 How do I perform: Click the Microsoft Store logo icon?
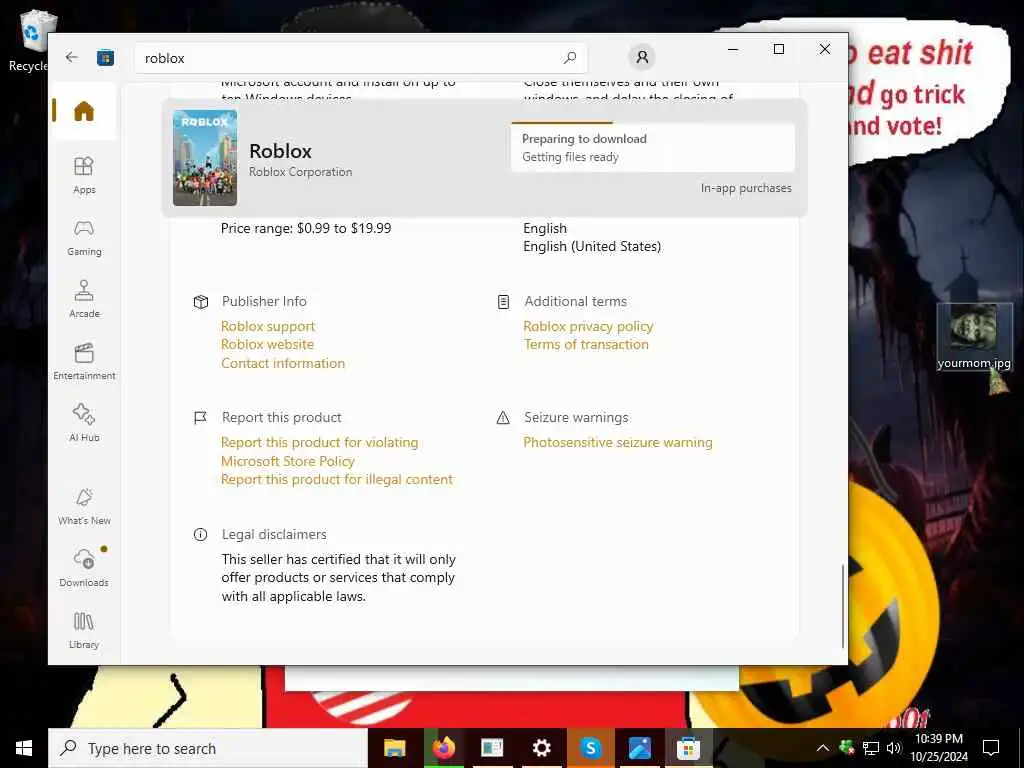pos(105,58)
